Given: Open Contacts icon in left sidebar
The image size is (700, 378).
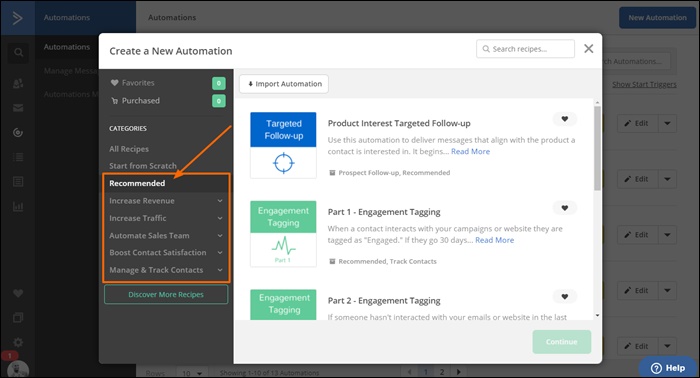Looking at the screenshot, I should [18, 83].
